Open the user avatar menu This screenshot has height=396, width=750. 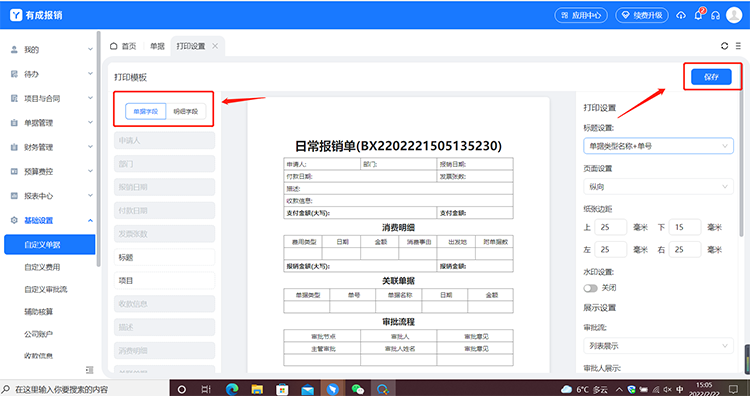(734, 15)
